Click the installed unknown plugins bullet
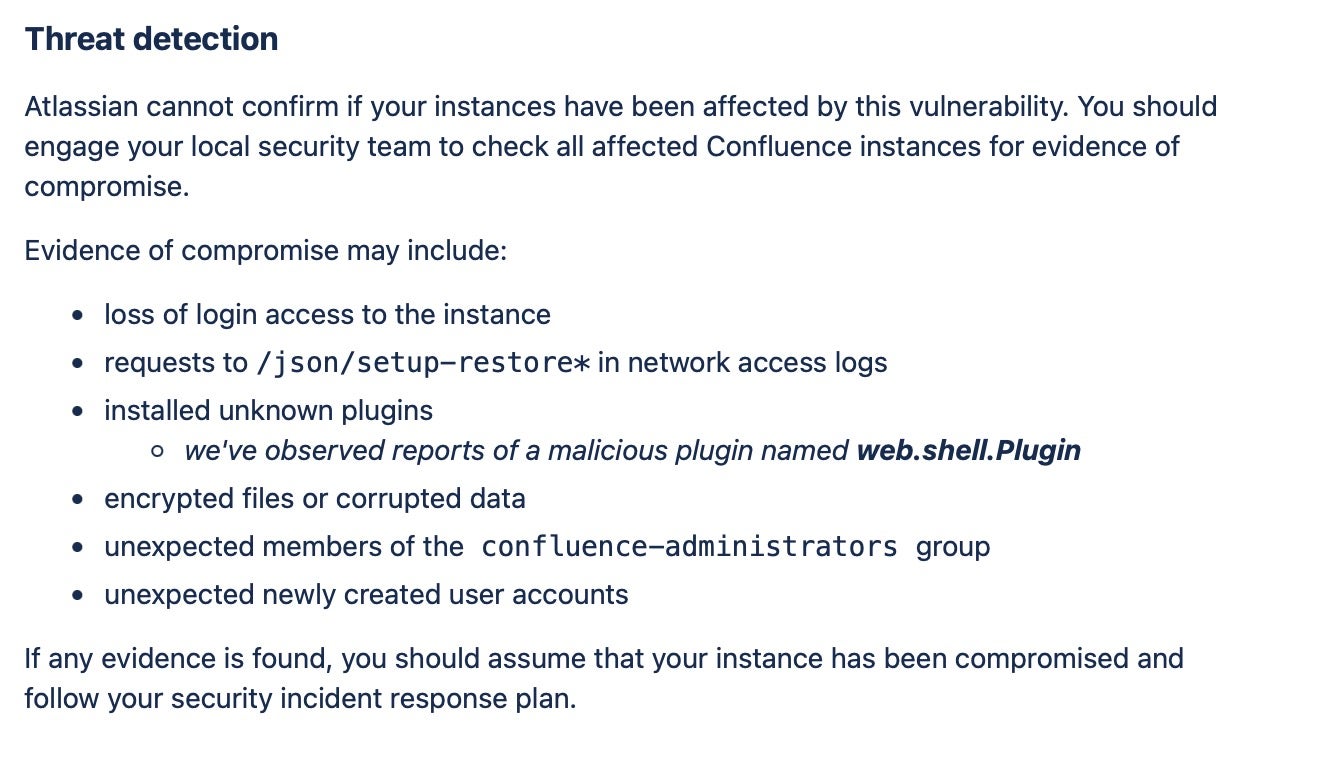 [268, 411]
